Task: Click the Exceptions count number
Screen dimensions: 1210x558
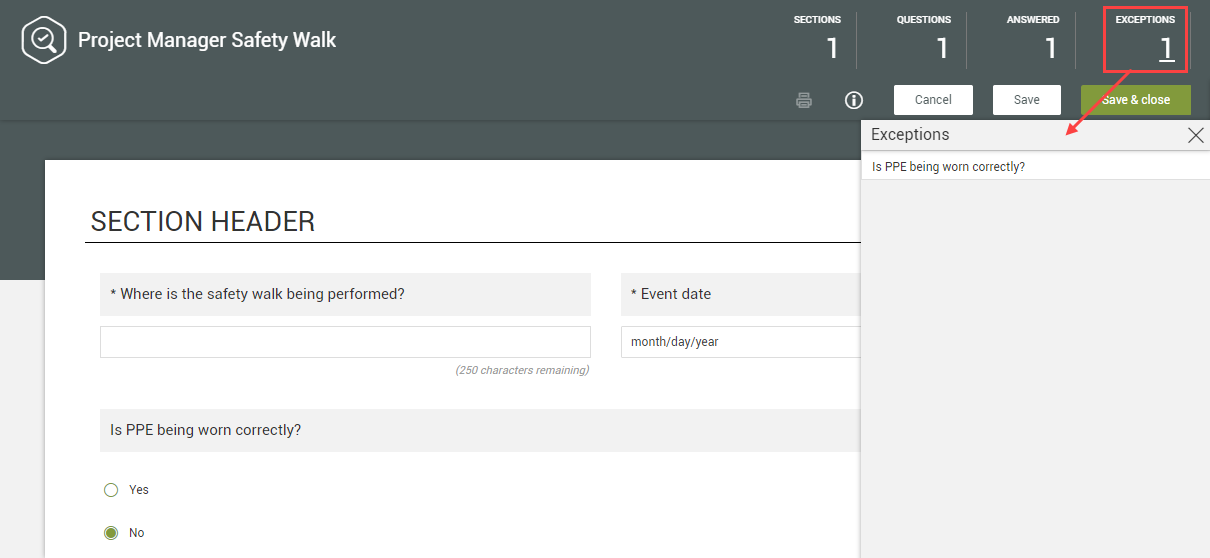Action: [x=1165, y=48]
